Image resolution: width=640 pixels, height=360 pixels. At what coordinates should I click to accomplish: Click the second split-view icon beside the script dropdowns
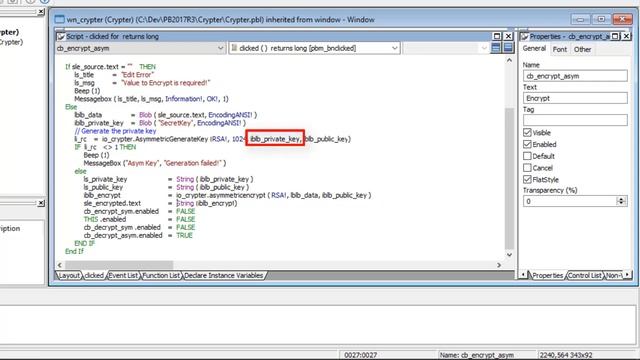click(x=508, y=48)
